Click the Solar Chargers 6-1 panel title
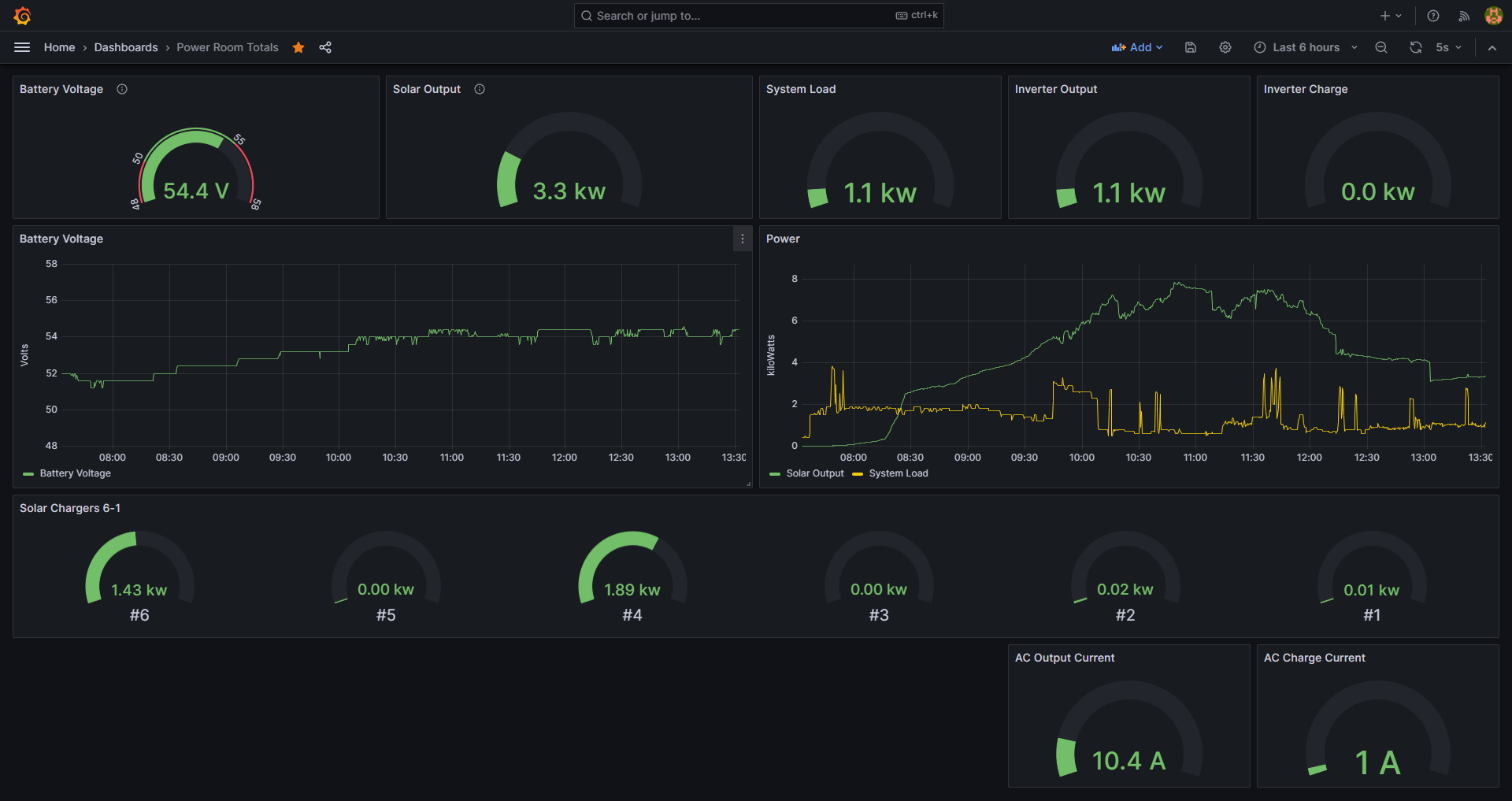 point(70,508)
